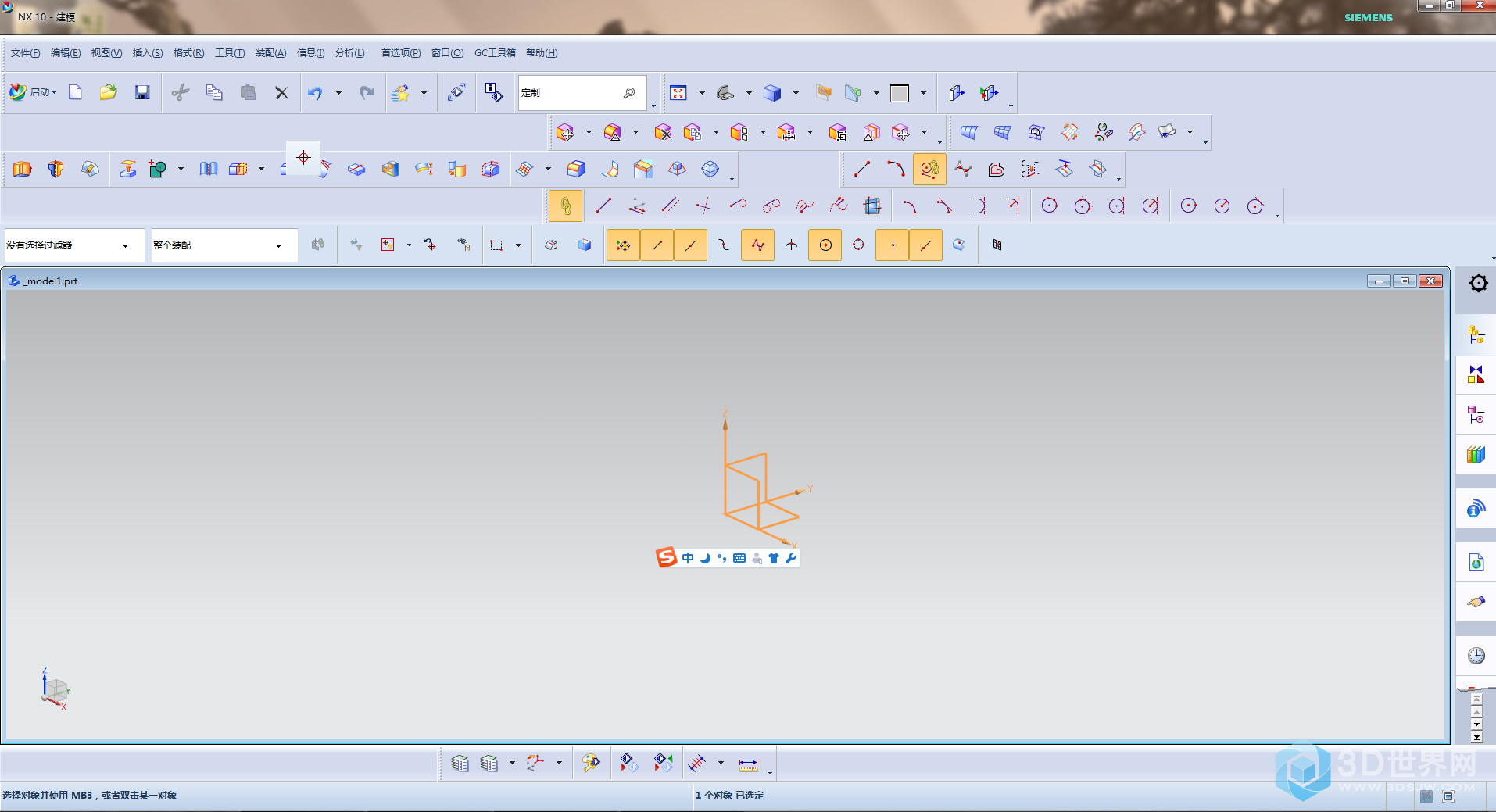Expand rendering style cube dropdown arrow
Viewport: 1496px width, 812px height.
point(796,93)
